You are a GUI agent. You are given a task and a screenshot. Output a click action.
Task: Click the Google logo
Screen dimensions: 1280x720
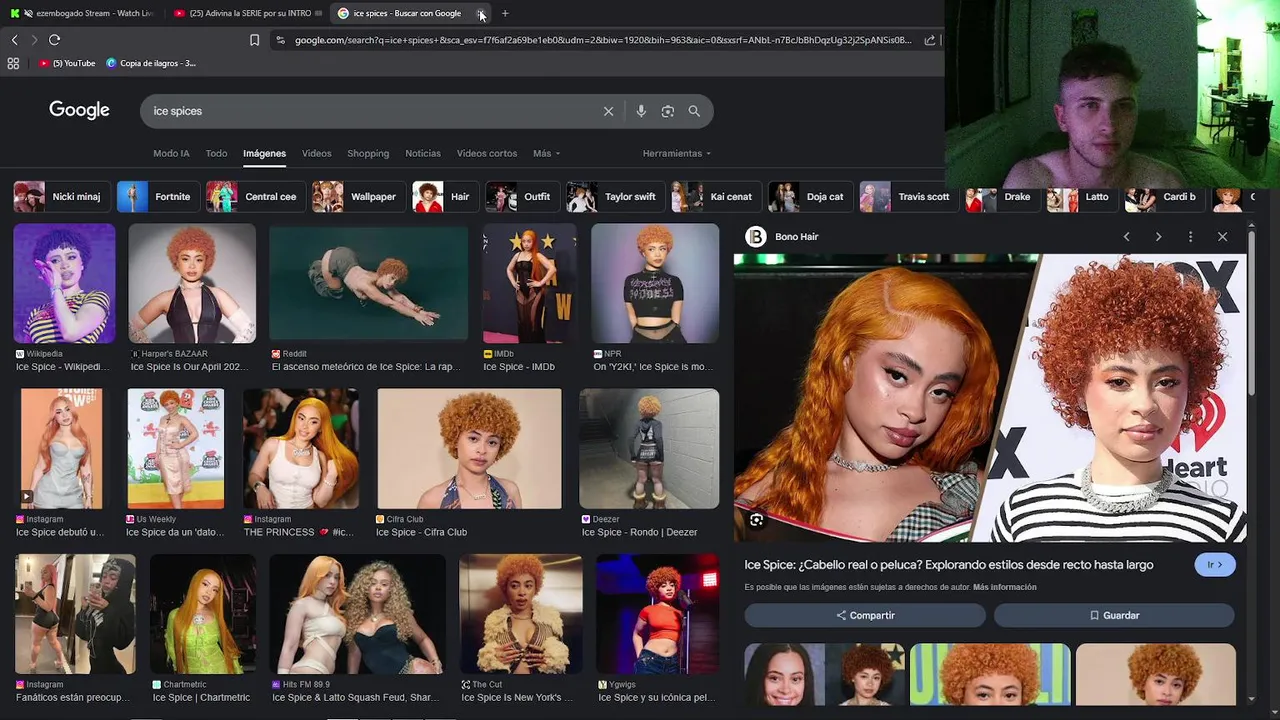(x=79, y=110)
